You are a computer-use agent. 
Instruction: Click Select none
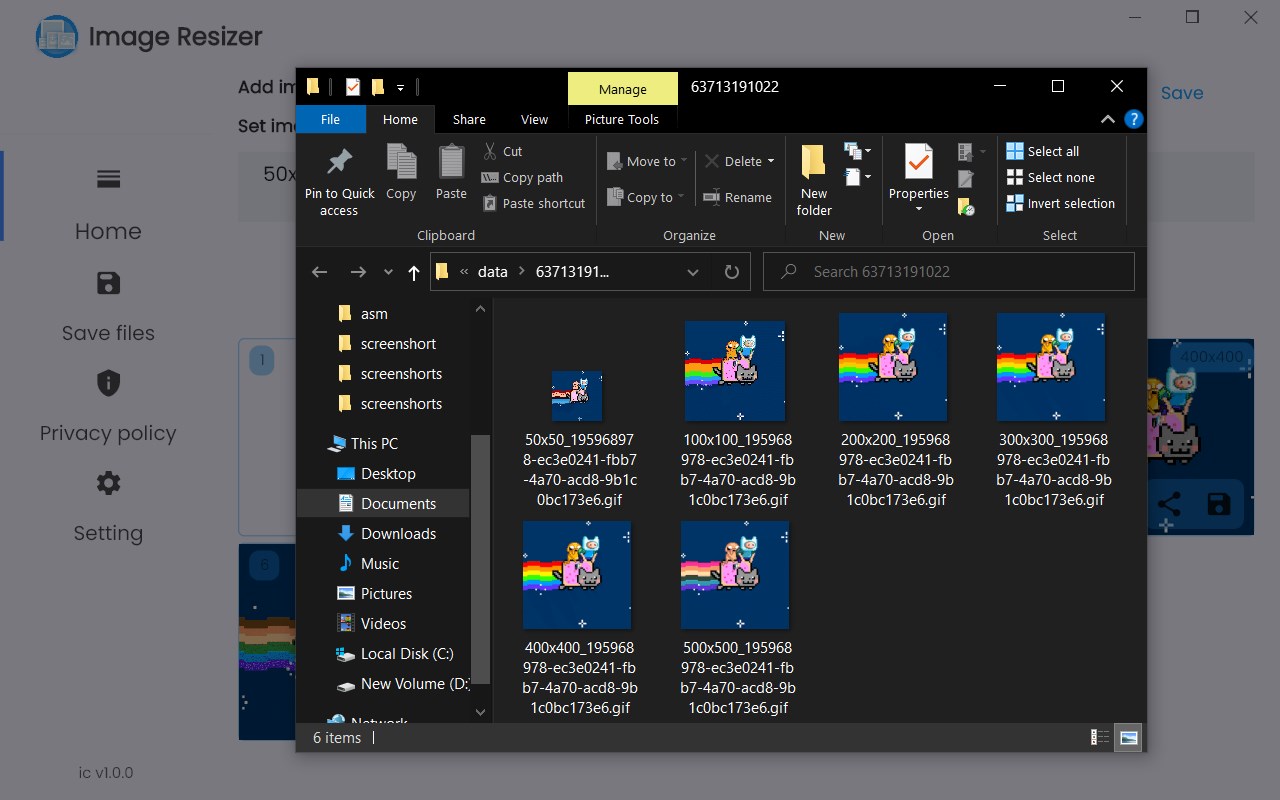click(x=1050, y=177)
